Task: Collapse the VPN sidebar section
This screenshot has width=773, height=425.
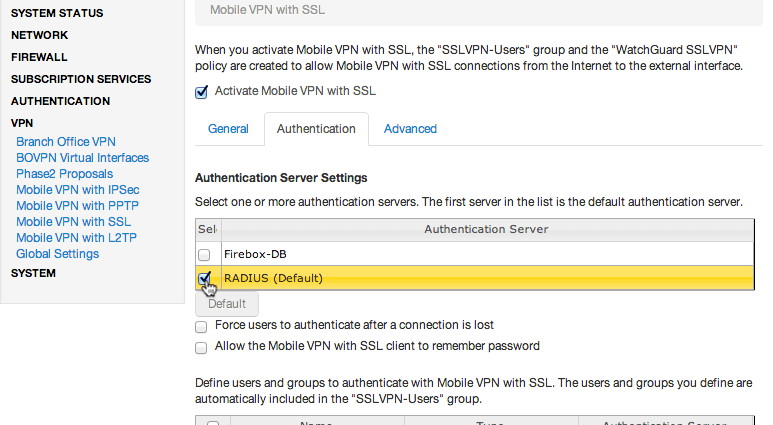Action: point(22,123)
